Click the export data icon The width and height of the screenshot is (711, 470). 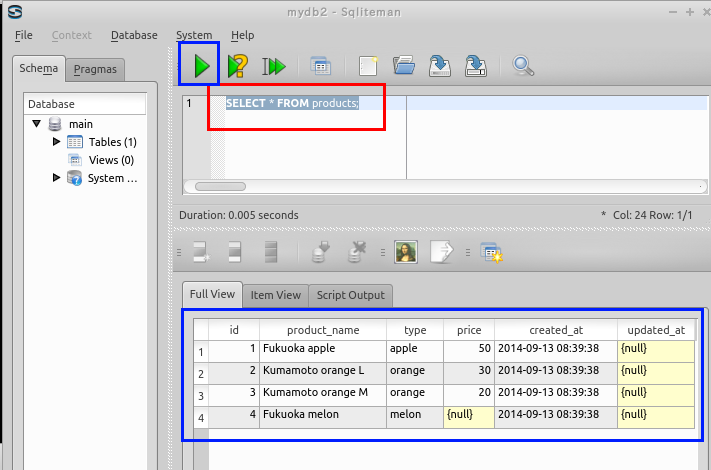point(442,252)
